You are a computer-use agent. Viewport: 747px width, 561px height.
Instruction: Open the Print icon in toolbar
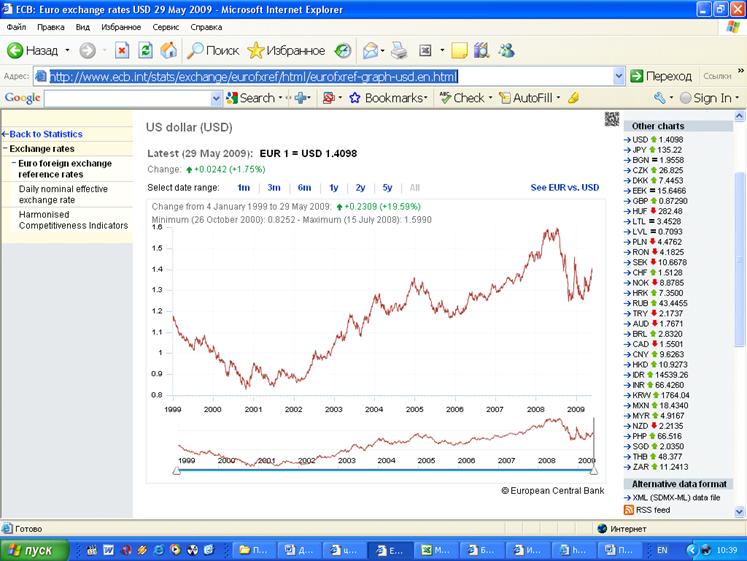point(399,50)
